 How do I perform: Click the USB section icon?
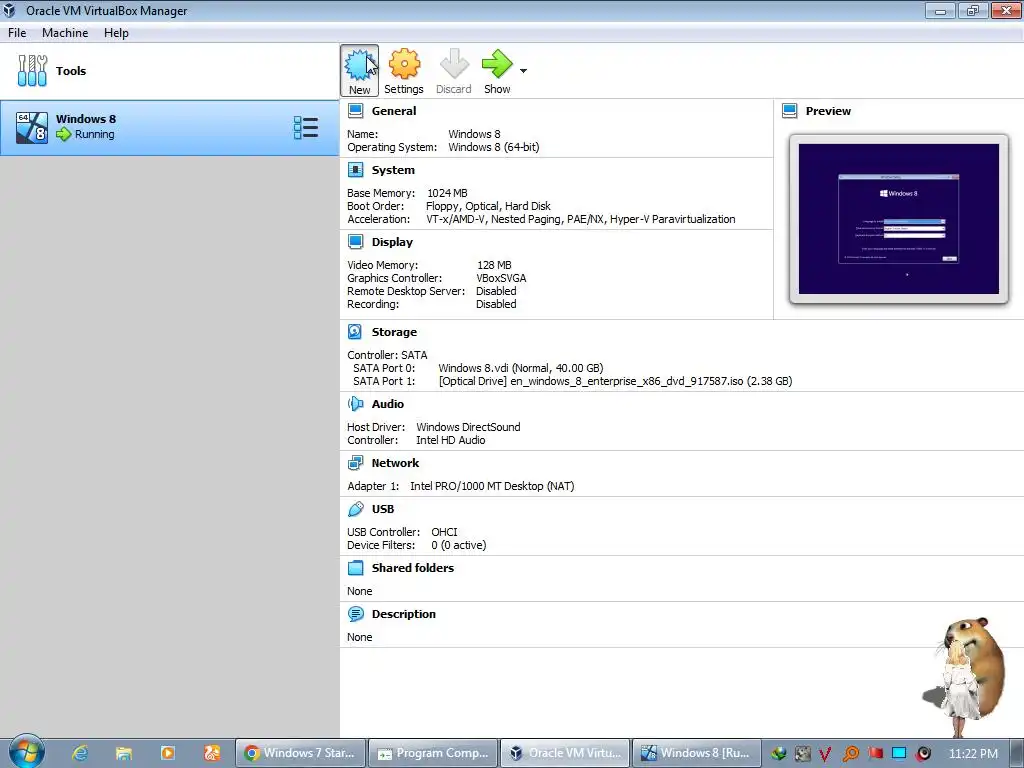coord(355,509)
